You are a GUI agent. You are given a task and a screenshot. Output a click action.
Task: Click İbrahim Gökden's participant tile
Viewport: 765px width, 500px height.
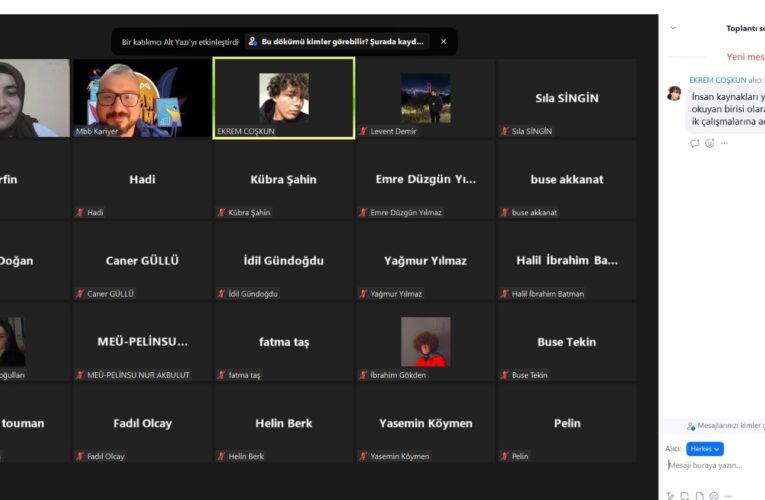pyautogui.click(x=425, y=341)
